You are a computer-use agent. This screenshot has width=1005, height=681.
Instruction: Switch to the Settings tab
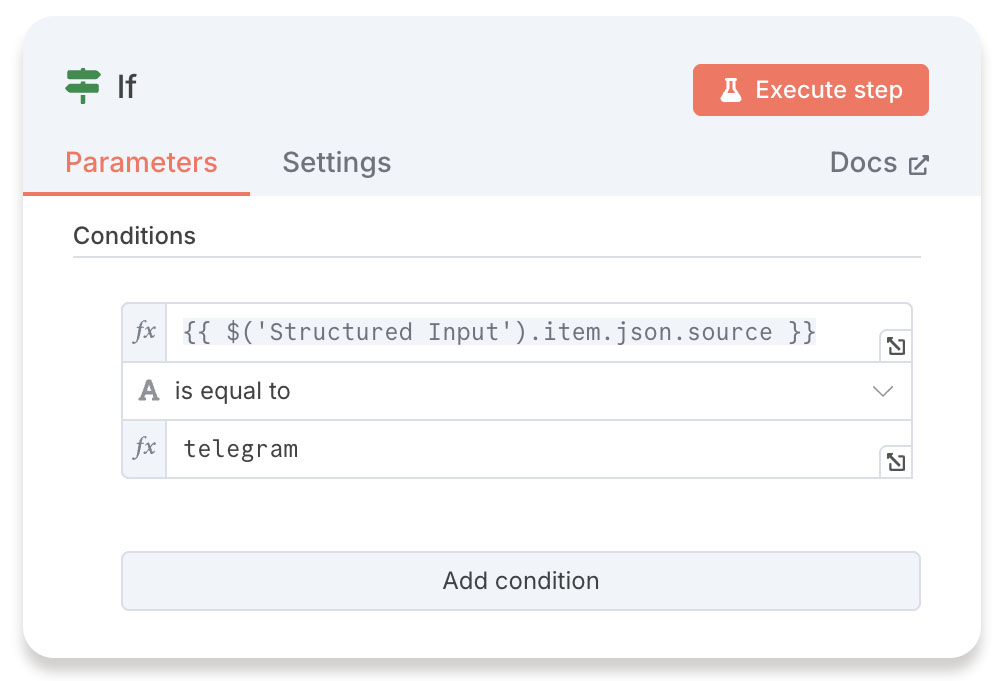336,162
